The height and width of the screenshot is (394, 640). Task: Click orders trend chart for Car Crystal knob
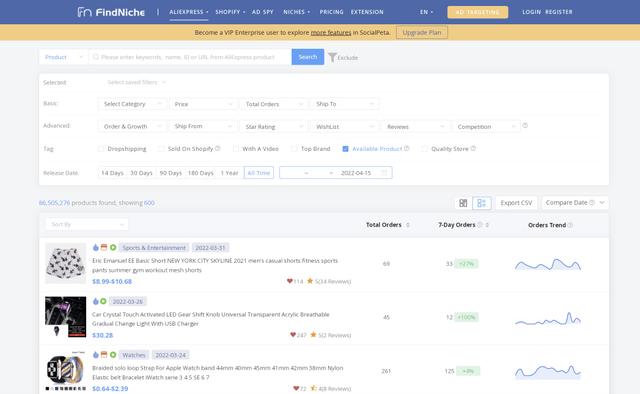pos(548,318)
